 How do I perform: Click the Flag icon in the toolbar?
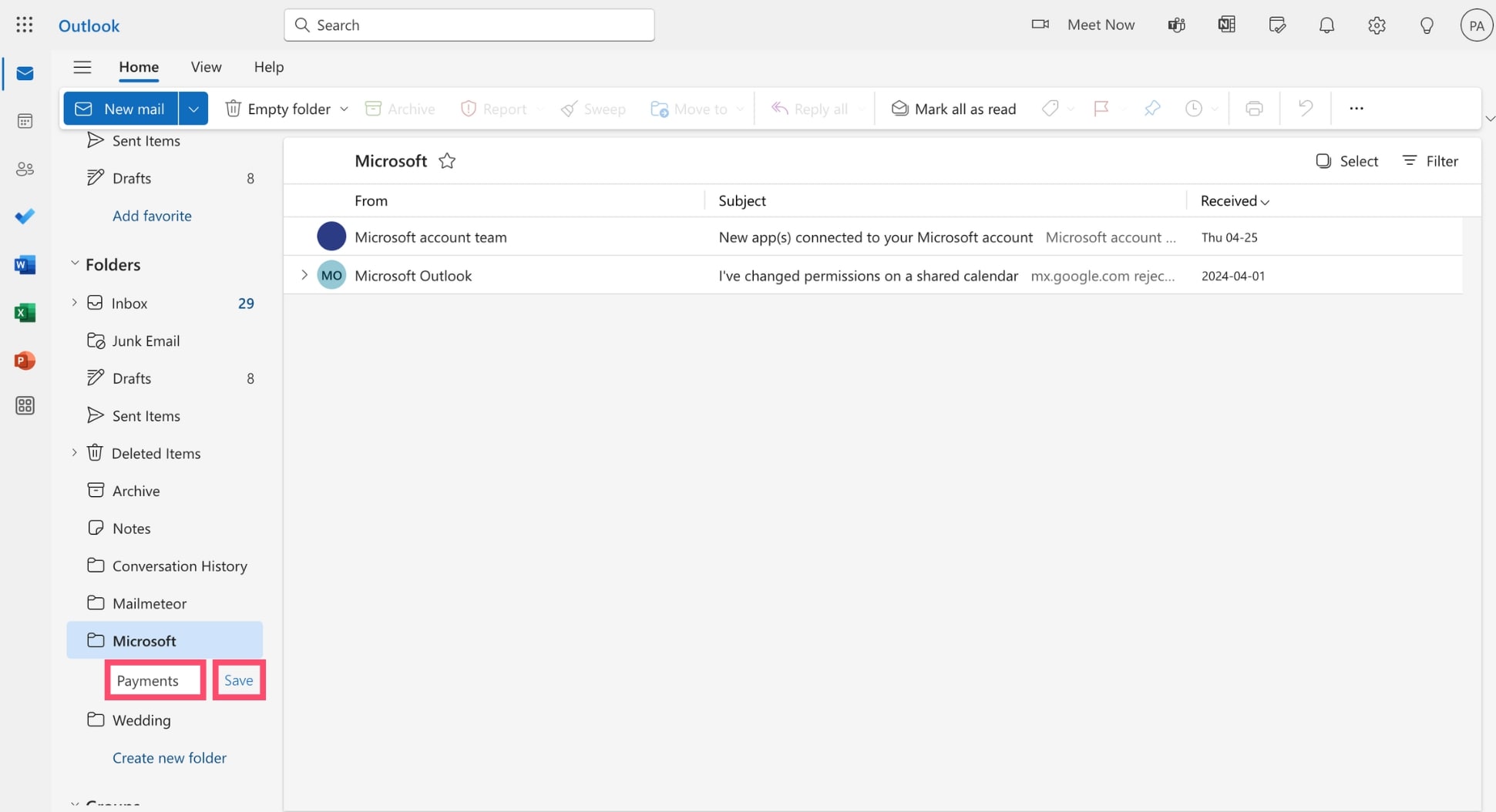click(x=1101, y=109)
